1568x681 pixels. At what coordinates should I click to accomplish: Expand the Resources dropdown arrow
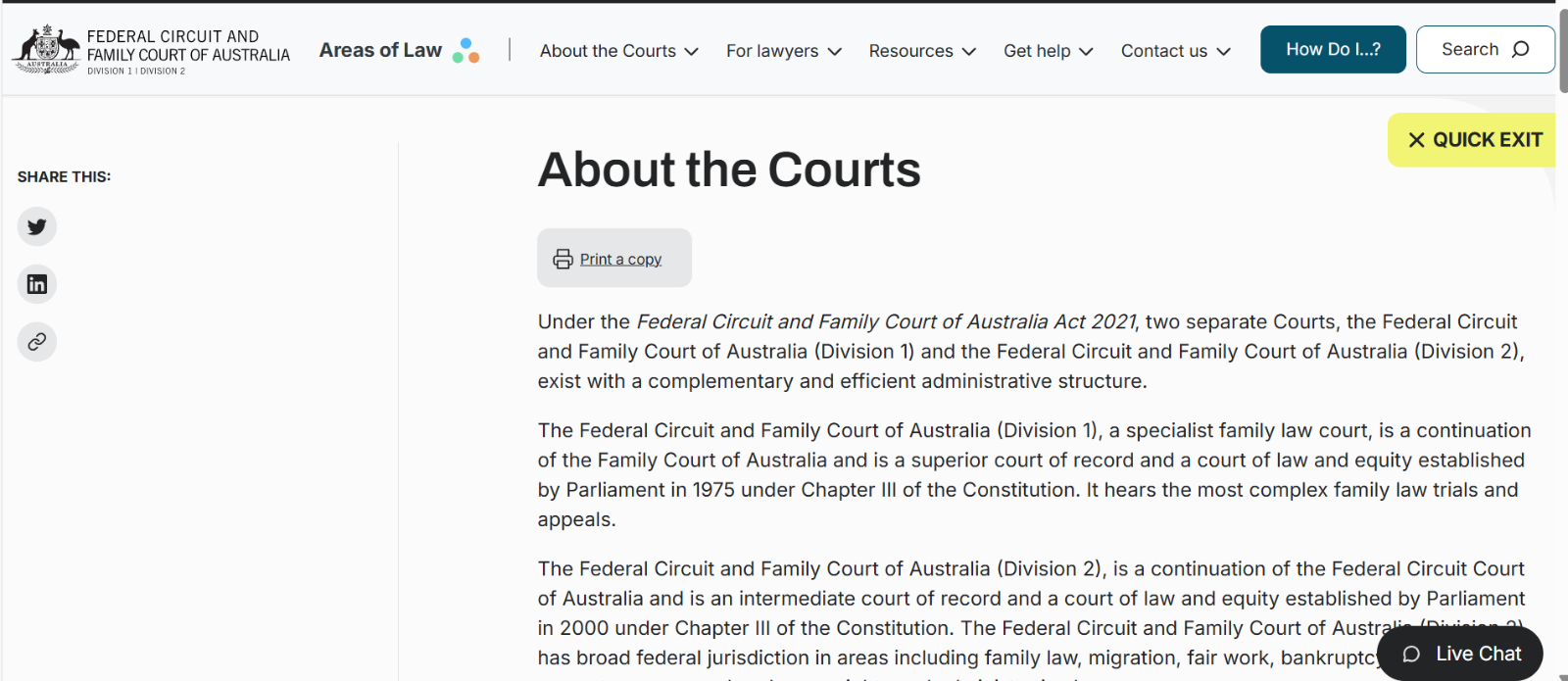point(969,52)
